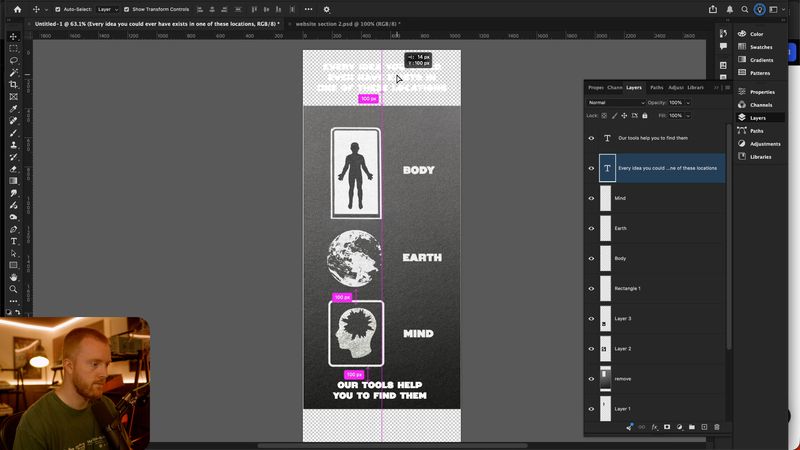Switch to the Paths tab

pyautogui.click(x=657, y=88)
